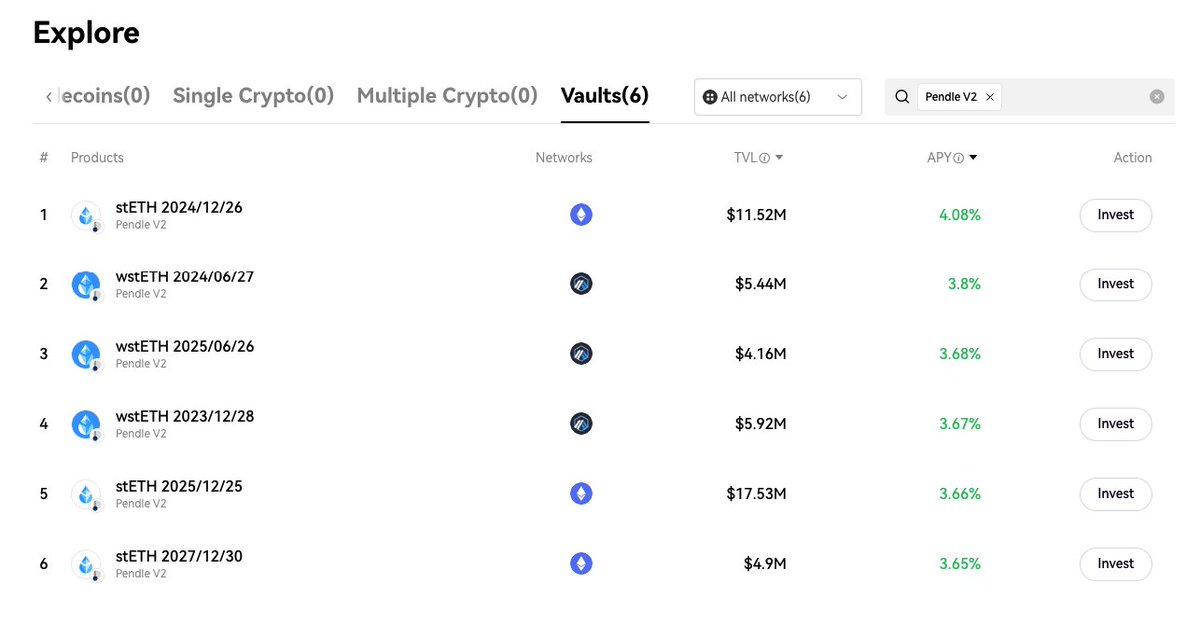The height and width of the screenshot is (625, 1200).
Task: Click the $11.52M TVL value
Action: tap(757, 215)
